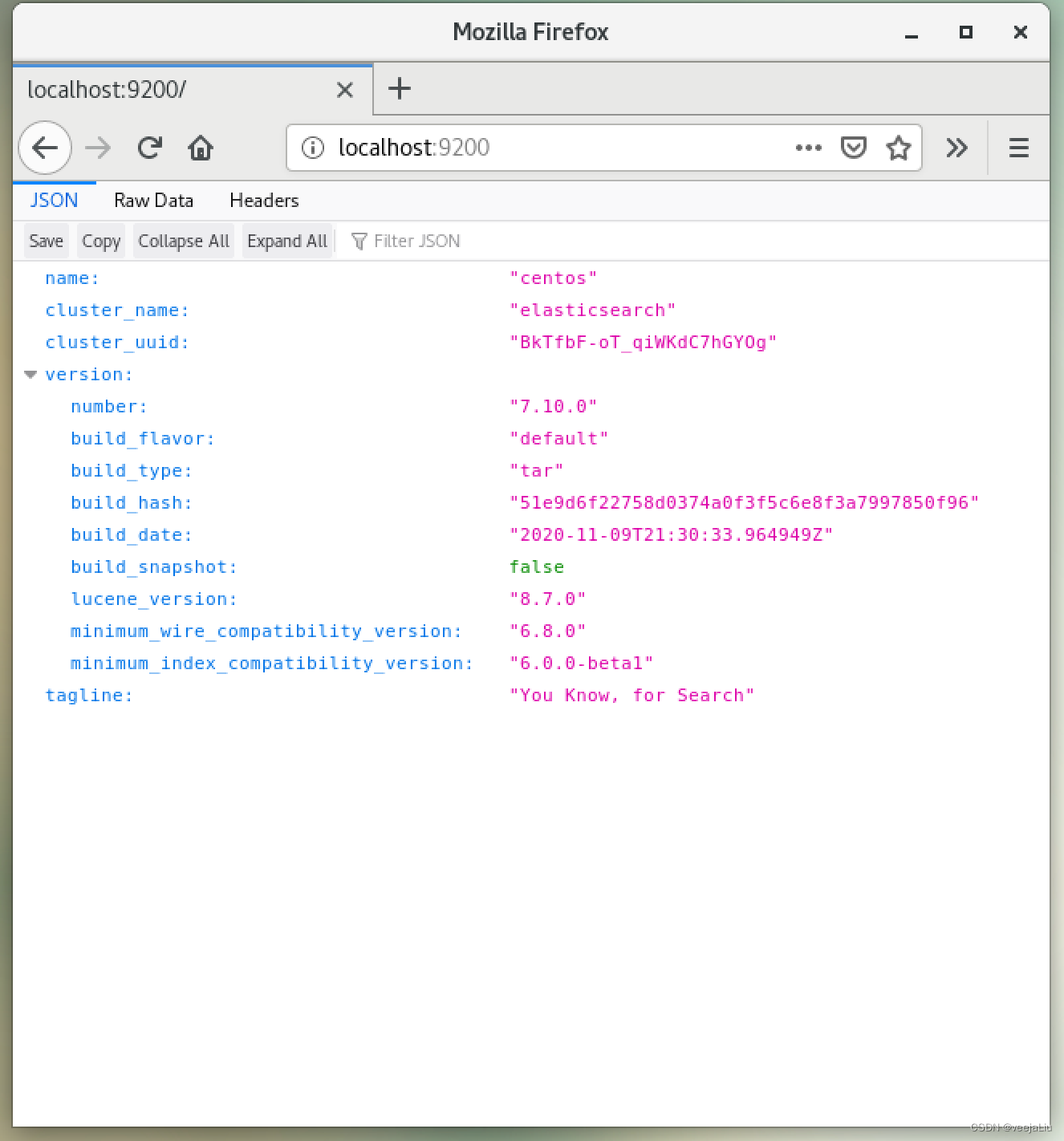Go back with the back arrow button
This screenshot has width=1064, height=1141.
[45, 148]
